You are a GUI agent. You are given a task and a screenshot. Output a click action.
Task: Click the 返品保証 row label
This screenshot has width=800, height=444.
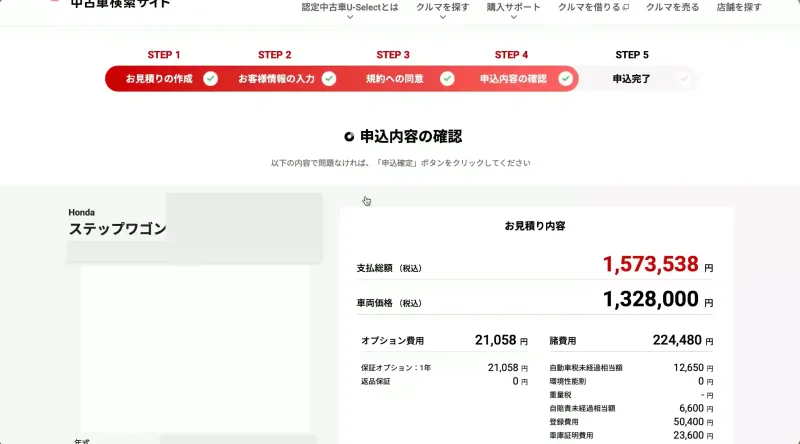[x=376, y=381]
